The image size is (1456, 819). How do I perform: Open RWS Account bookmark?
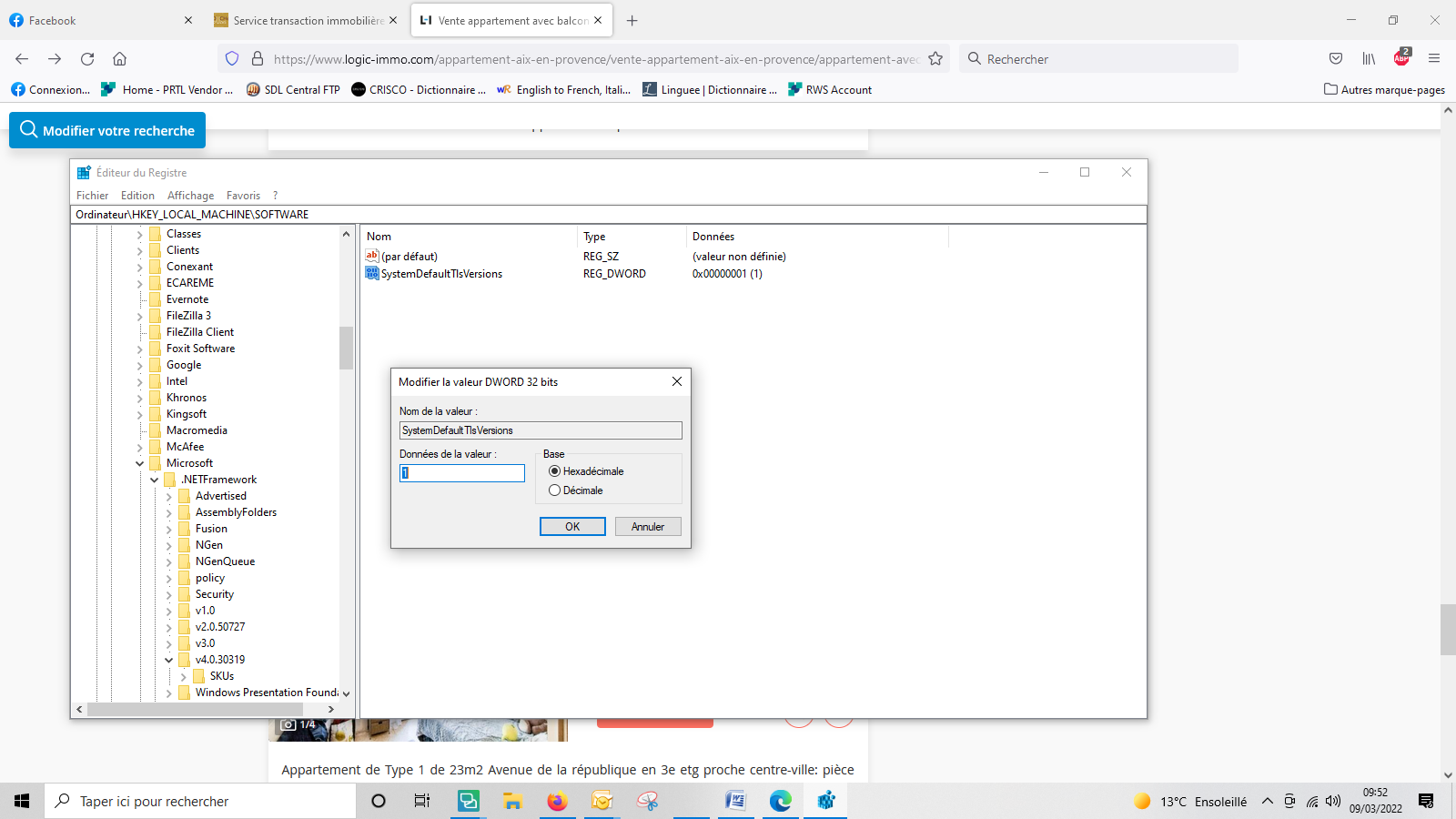[x=830, y=90]
